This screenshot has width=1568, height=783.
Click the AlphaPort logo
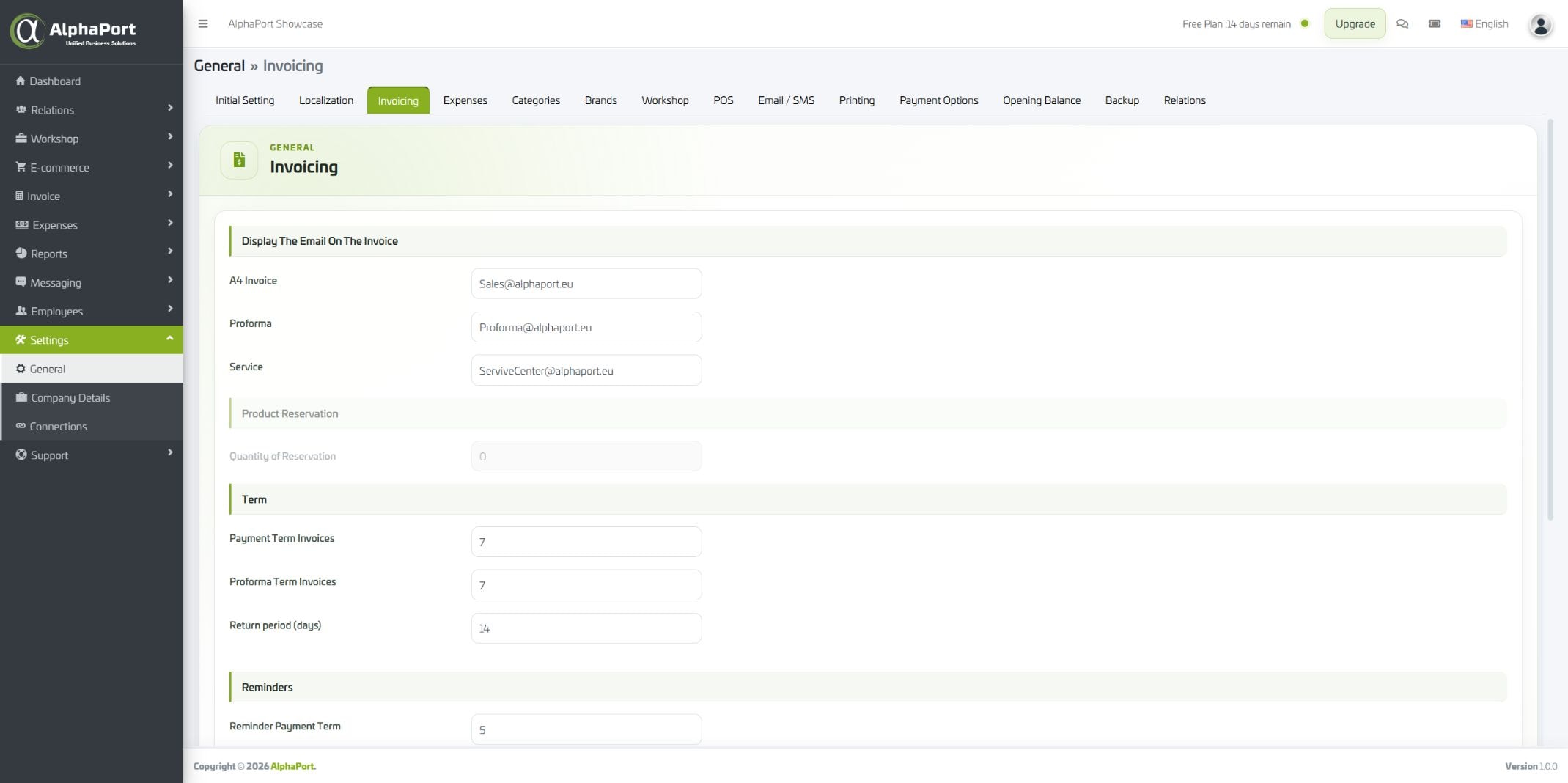click(73, 31)
